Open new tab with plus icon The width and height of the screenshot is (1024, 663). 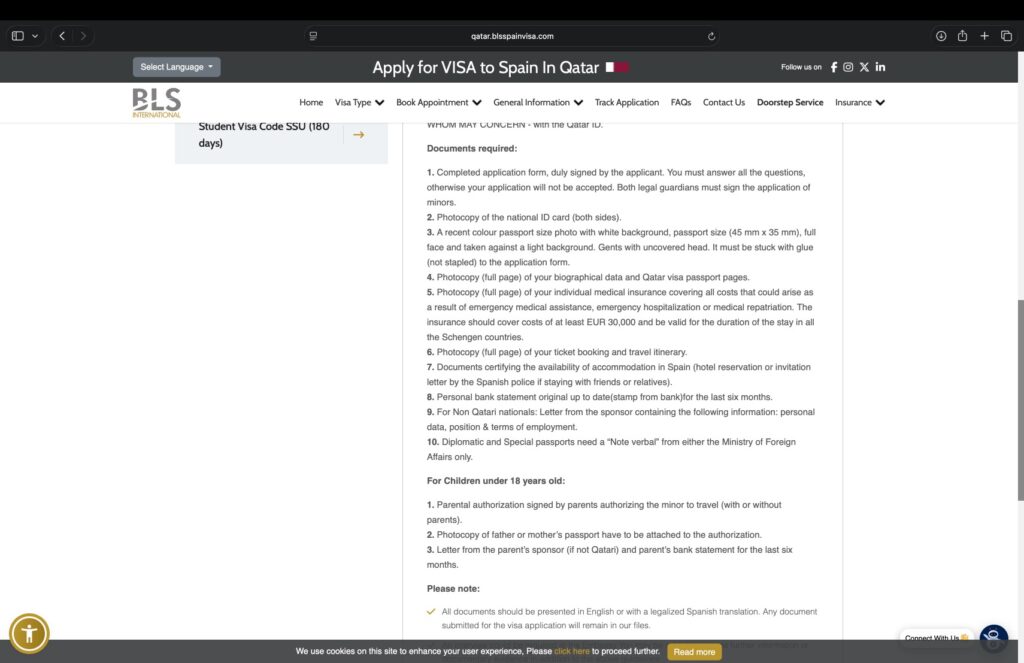click(x=984, y=36)
